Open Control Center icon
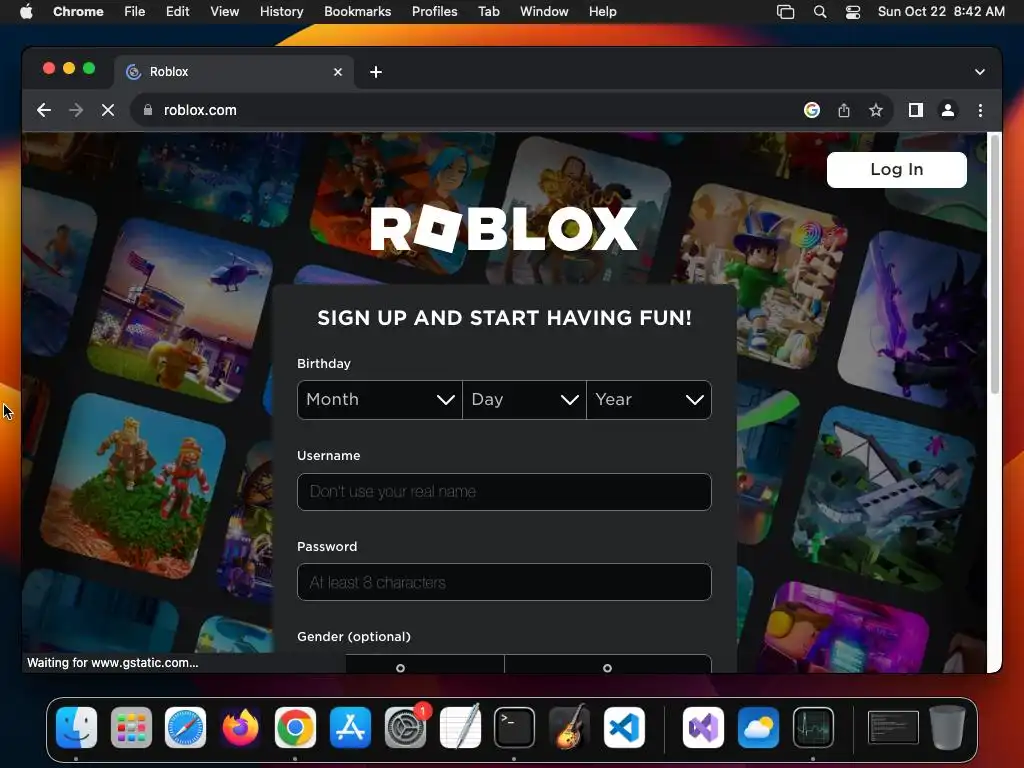 pos(853,12)
